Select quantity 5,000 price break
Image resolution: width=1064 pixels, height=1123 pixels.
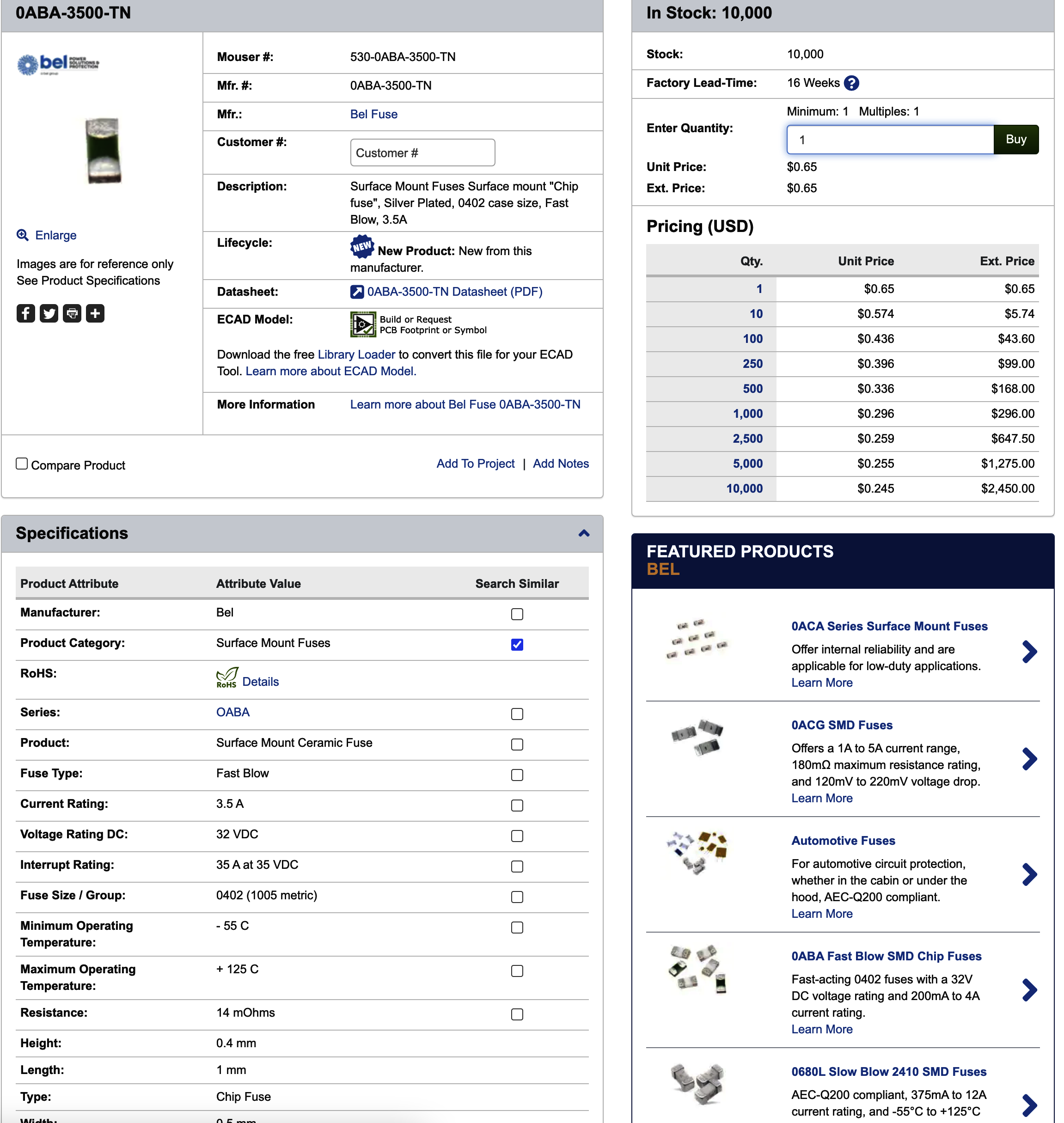[747, 464]
